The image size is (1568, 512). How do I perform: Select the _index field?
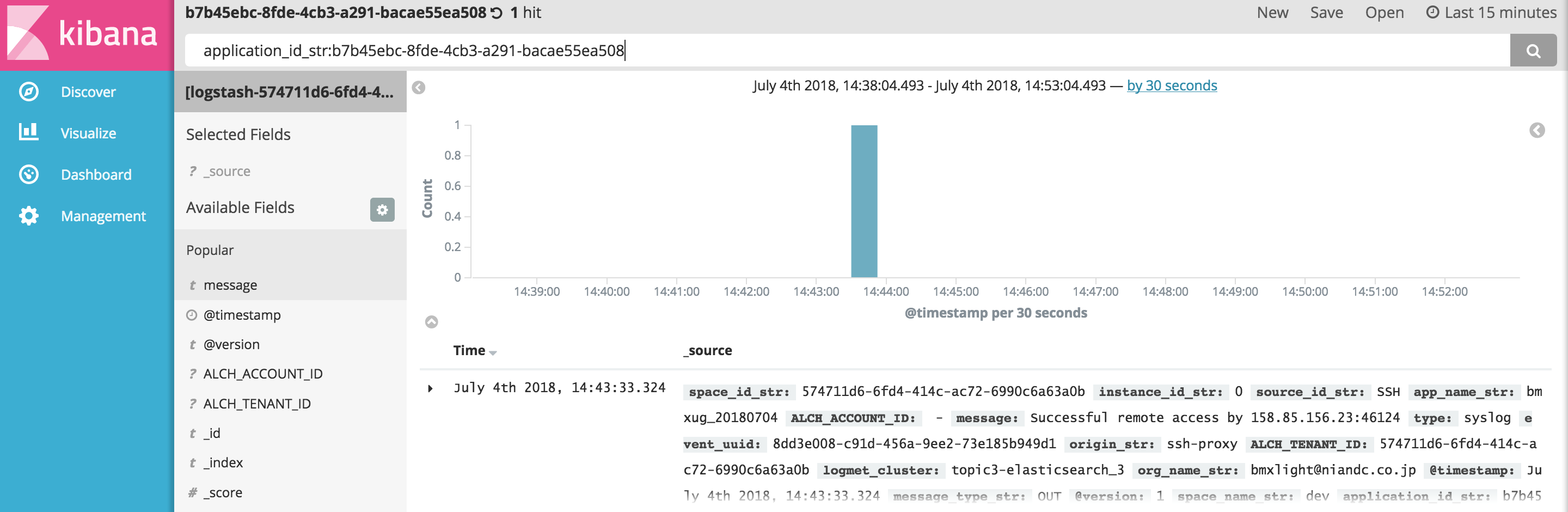point(223,462)
